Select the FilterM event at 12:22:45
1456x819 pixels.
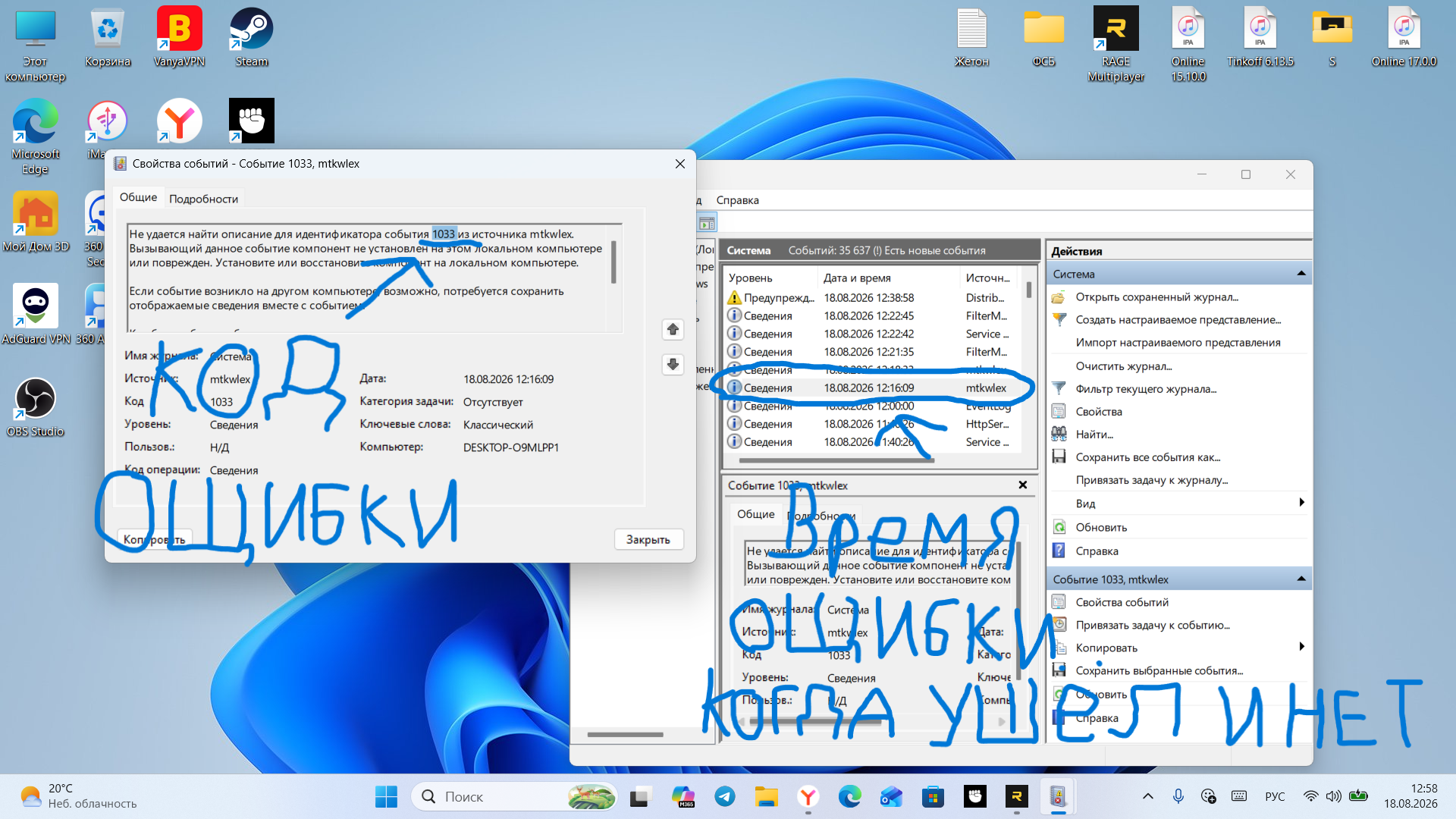point(872,315)
